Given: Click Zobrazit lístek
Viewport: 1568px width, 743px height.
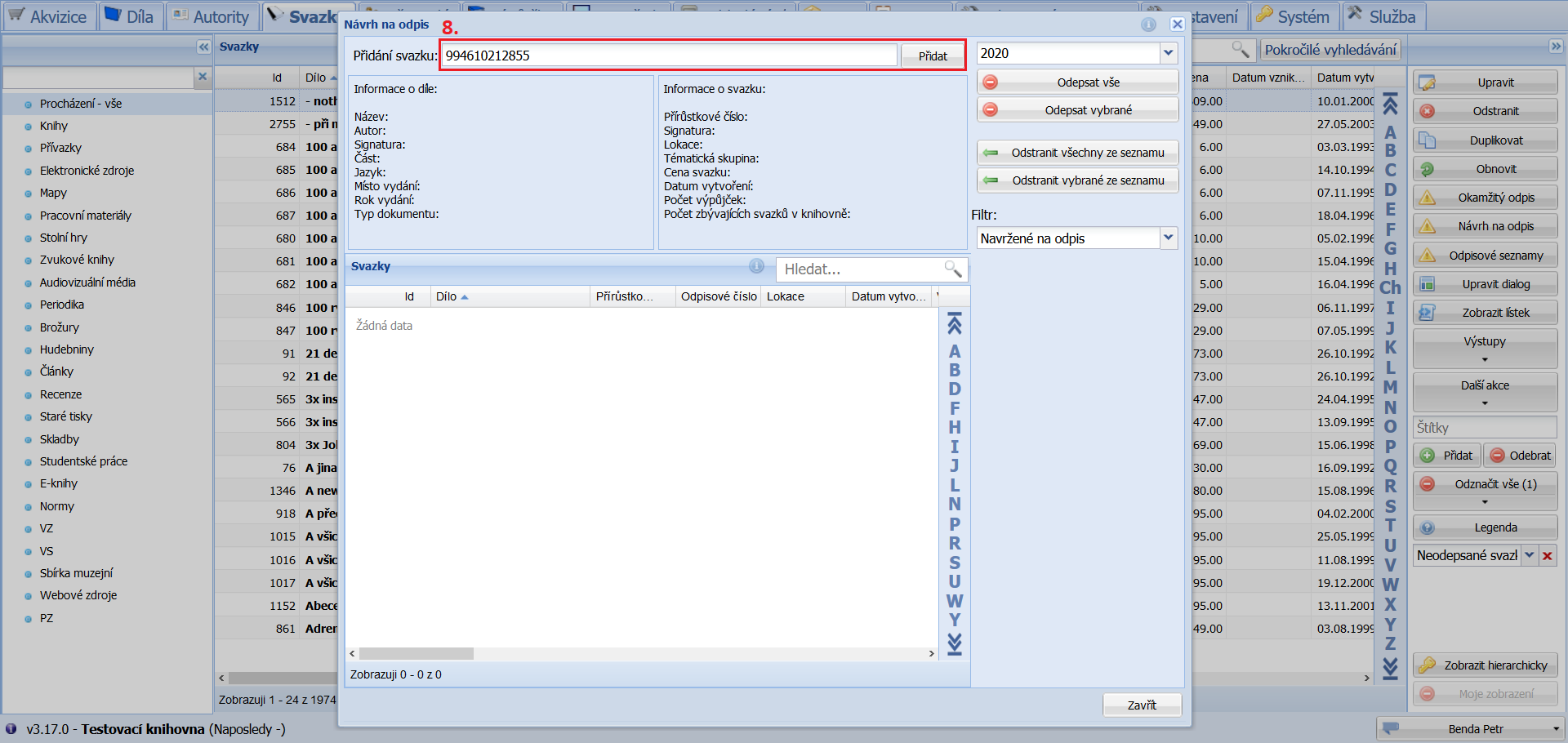Looking at the screenshot, I should coord(1485,313).
